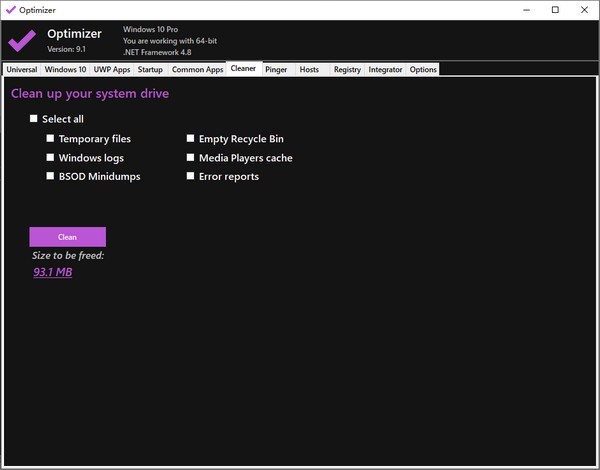Click the large purple Optimizer checkmark logo

pyautogui.click(x=22, y=40)
